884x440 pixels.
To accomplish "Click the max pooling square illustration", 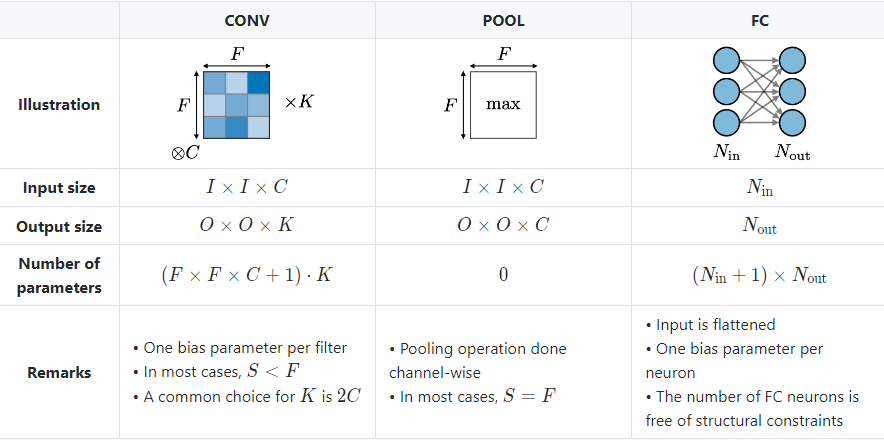I will click(x=503, y=104).
